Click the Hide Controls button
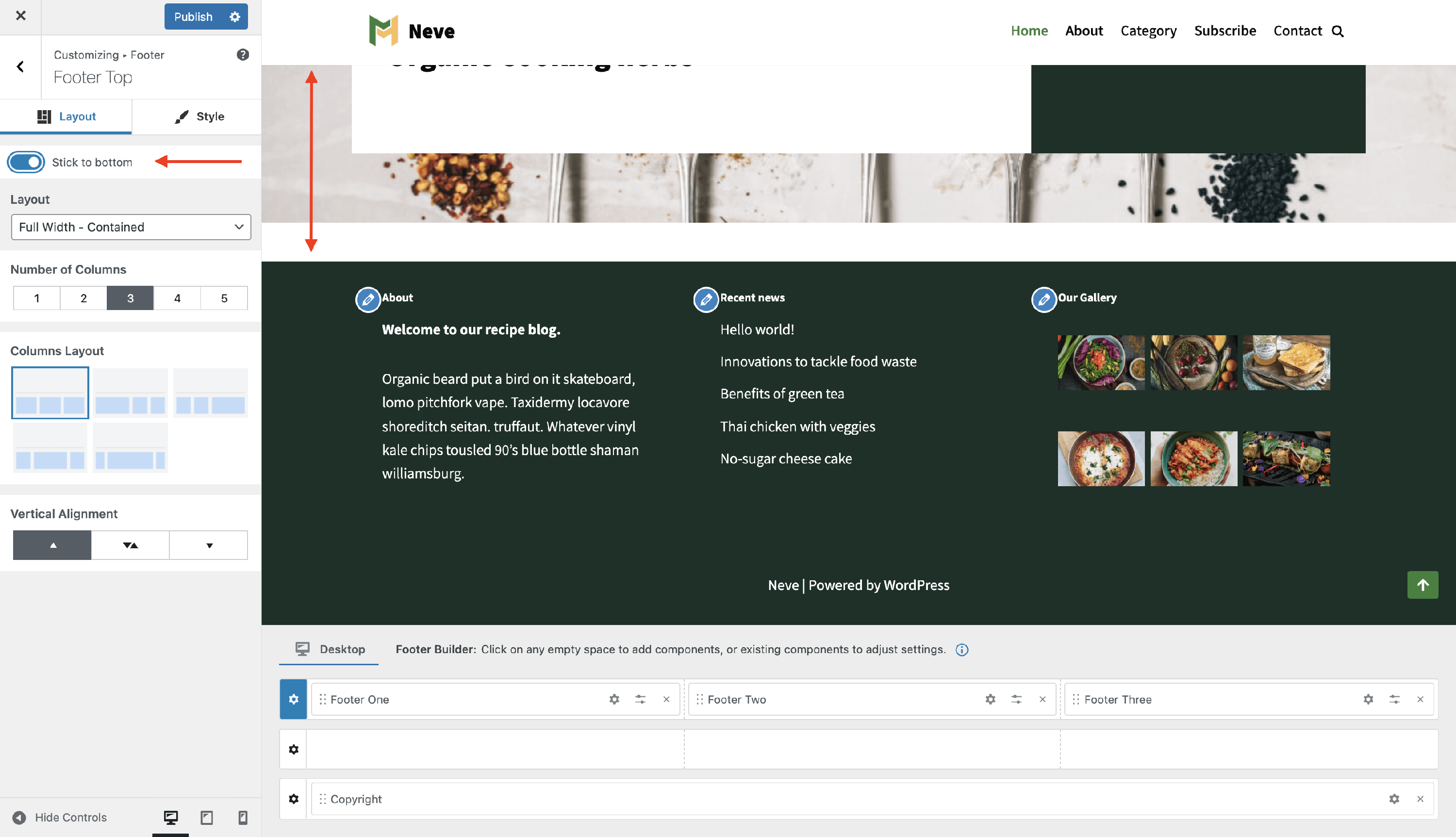The width and height of the screenshot is (1456, 837). 60,817
